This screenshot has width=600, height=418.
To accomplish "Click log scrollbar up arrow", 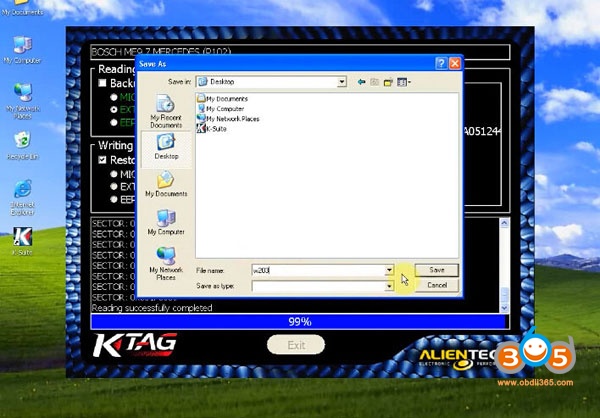I will 504,223.
